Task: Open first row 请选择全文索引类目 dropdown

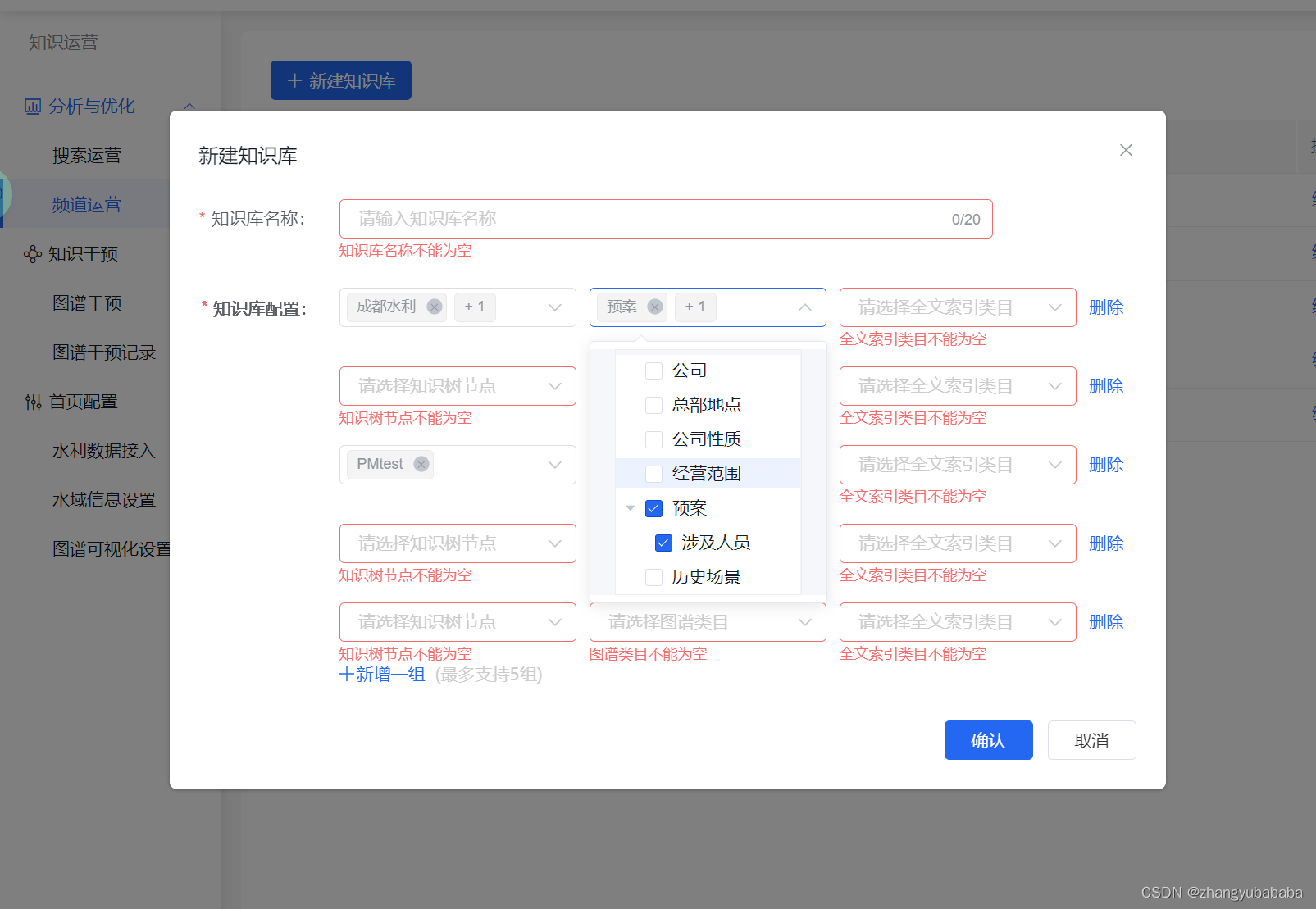Action: tap(958, 307)
